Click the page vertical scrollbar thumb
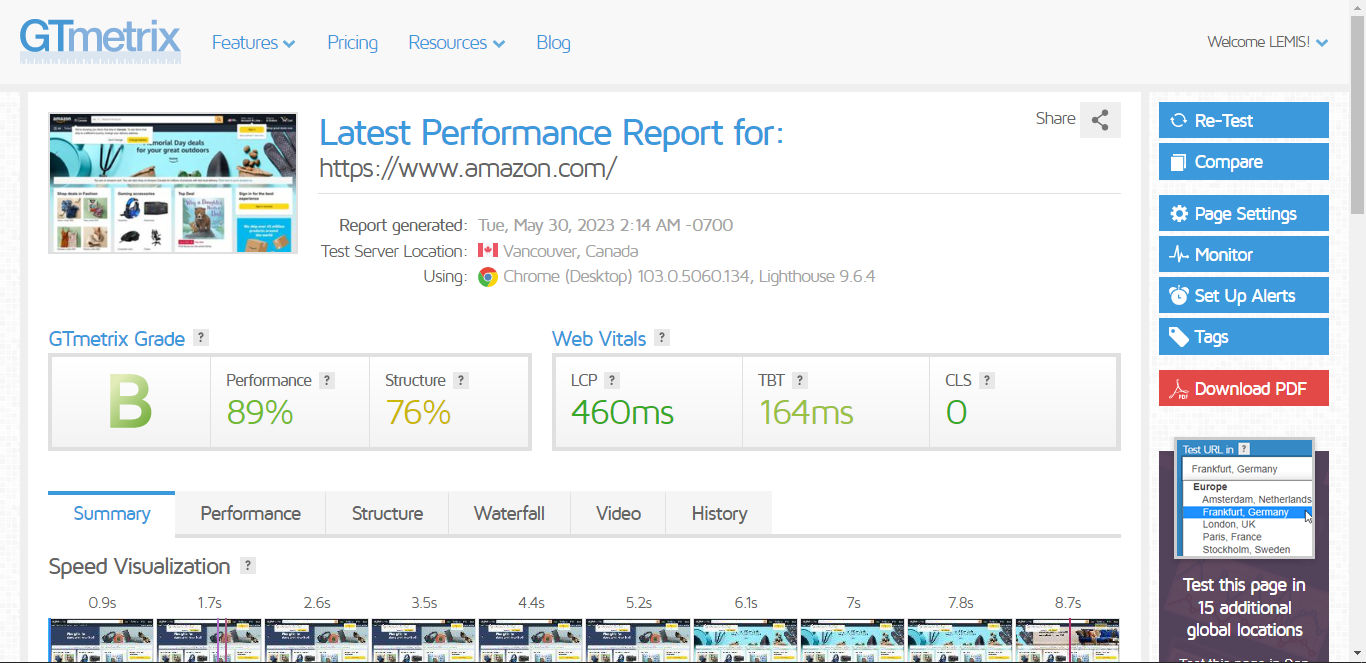Screen dimensions: 1366x663 pyautogui.click(x=1357, y=115)
